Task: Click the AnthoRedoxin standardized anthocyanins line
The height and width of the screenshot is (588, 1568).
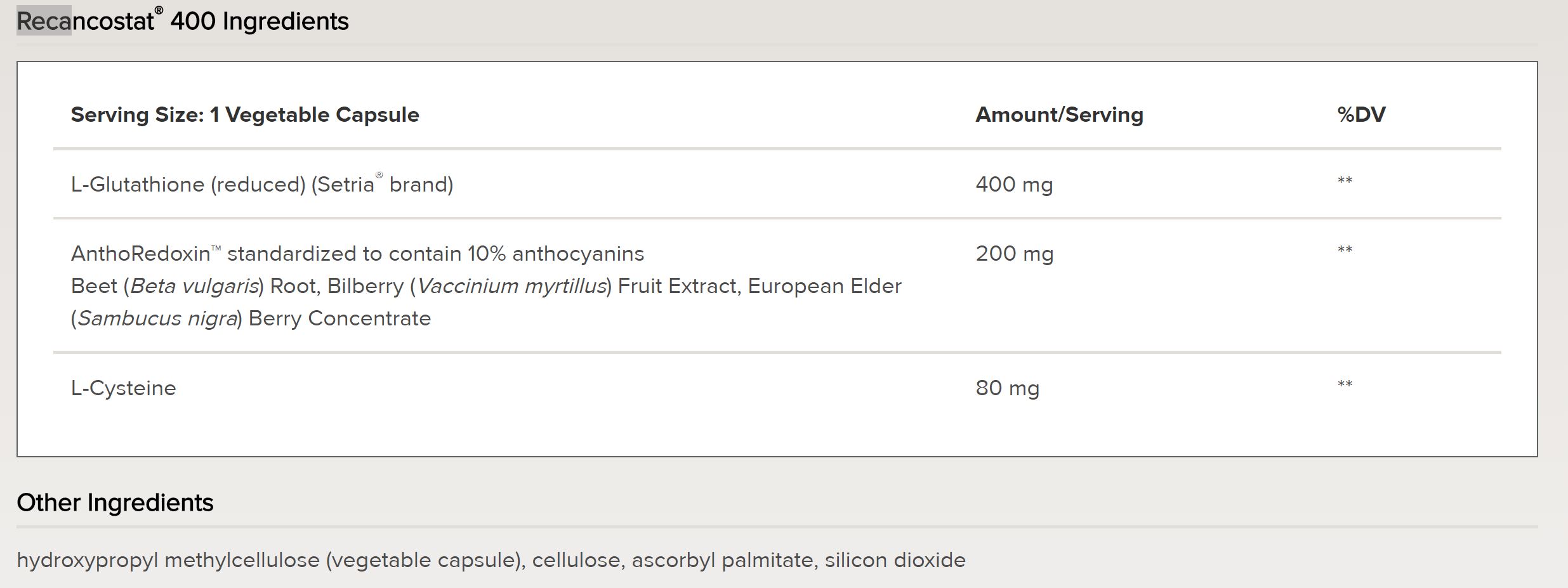Action: pos(357,254)
